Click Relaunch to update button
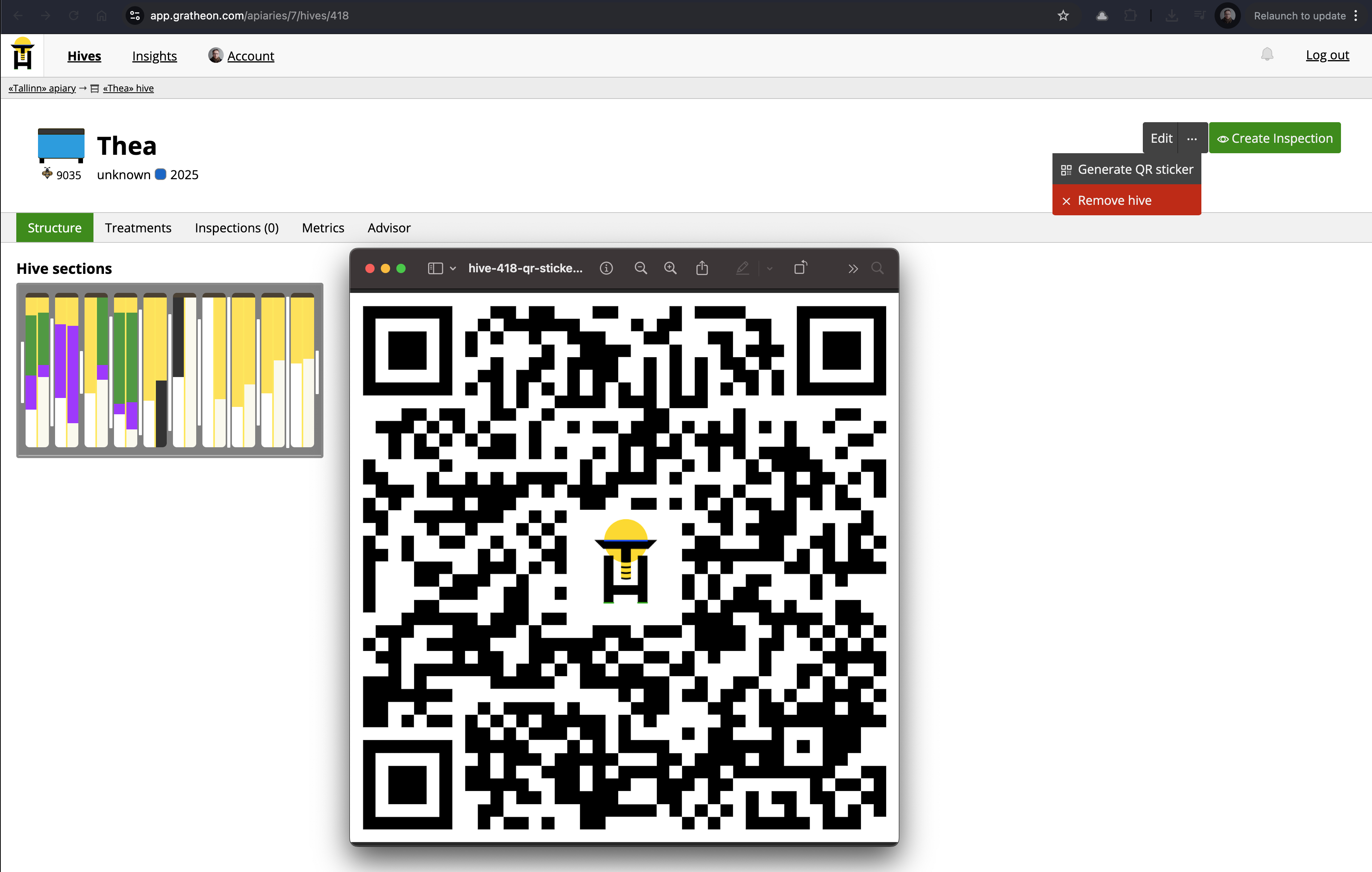Viewport: 1372px width, 872px height. [1299, 16]
